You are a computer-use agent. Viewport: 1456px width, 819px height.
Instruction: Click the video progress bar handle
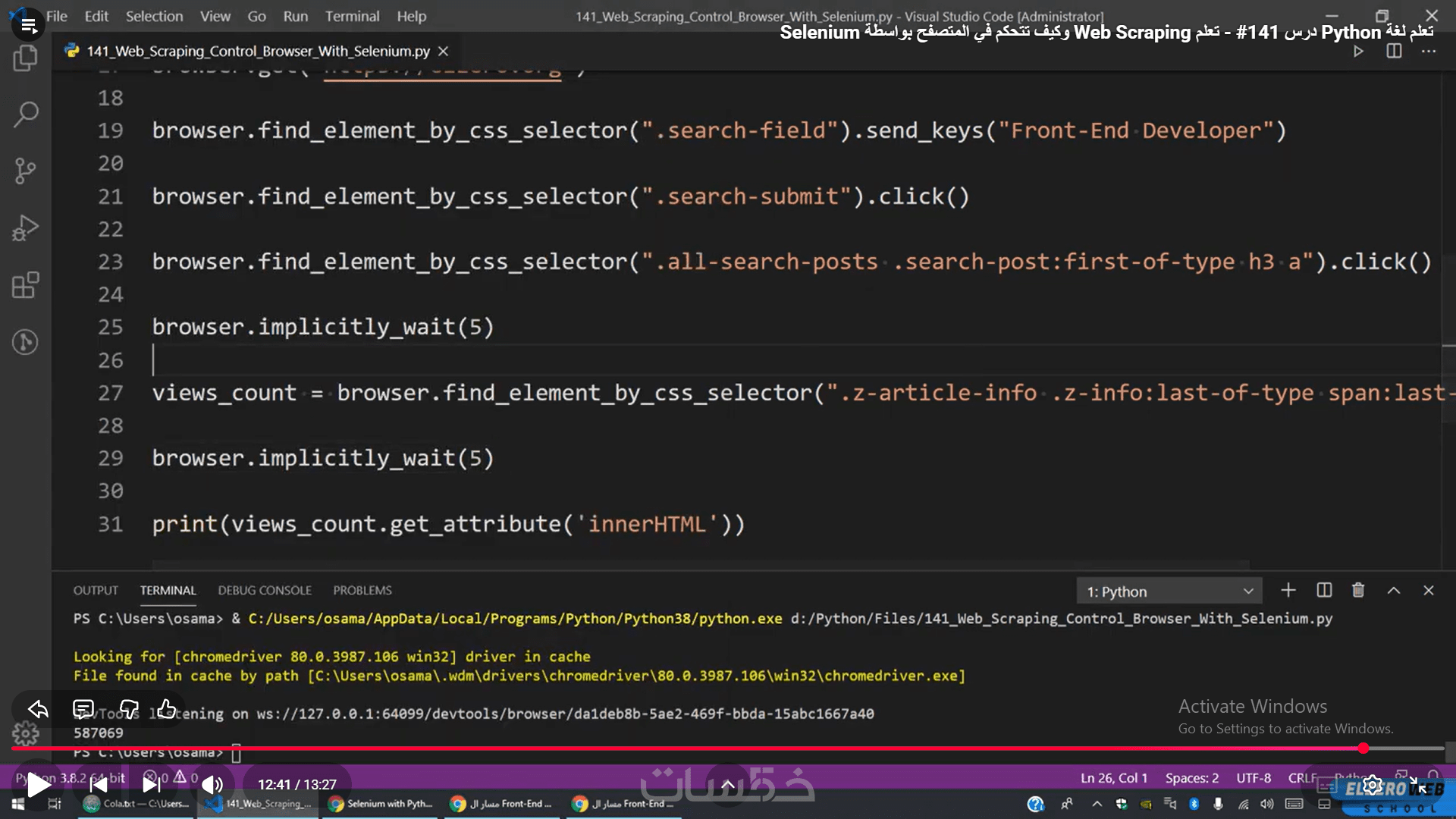[x=1363, y=748]
